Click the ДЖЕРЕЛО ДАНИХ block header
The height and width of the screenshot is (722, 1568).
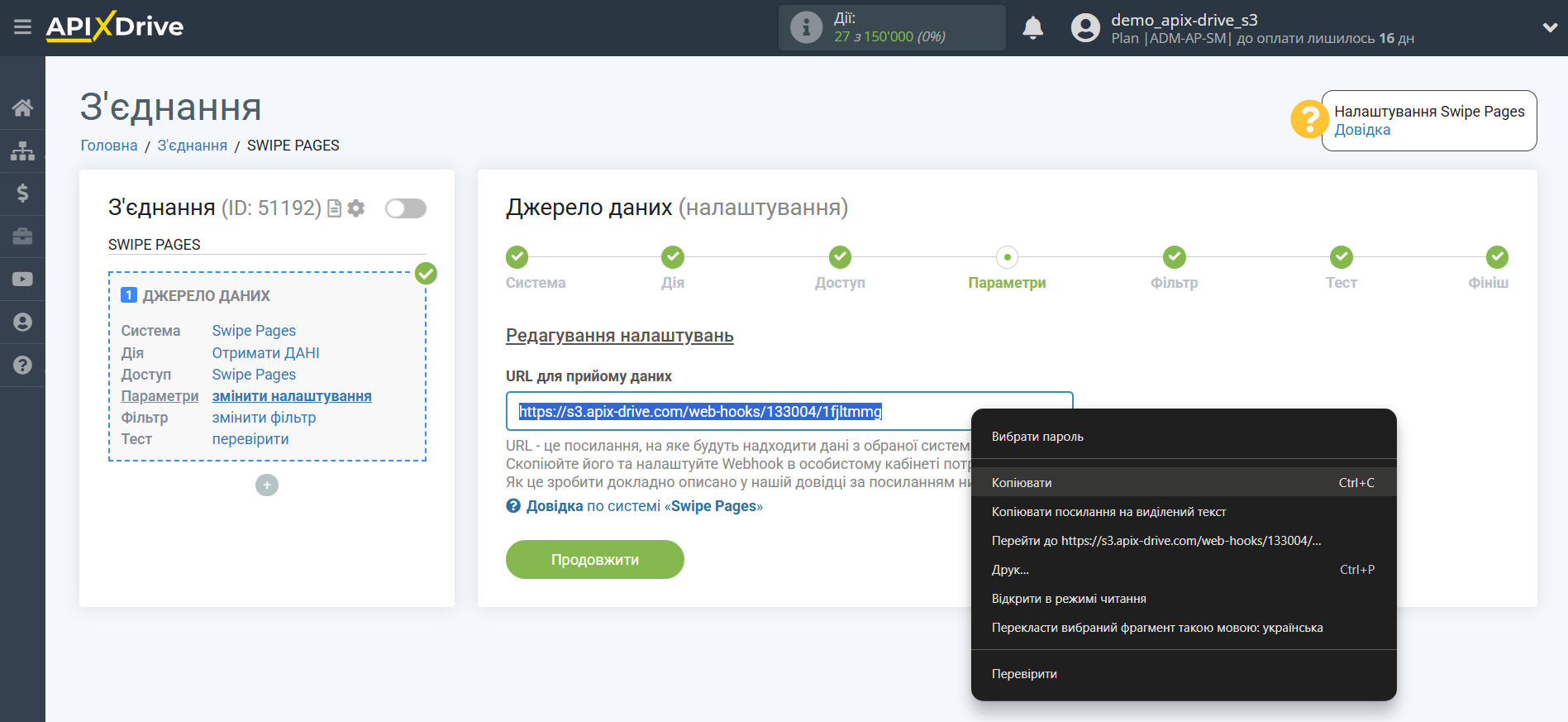[x=206, y=296]
